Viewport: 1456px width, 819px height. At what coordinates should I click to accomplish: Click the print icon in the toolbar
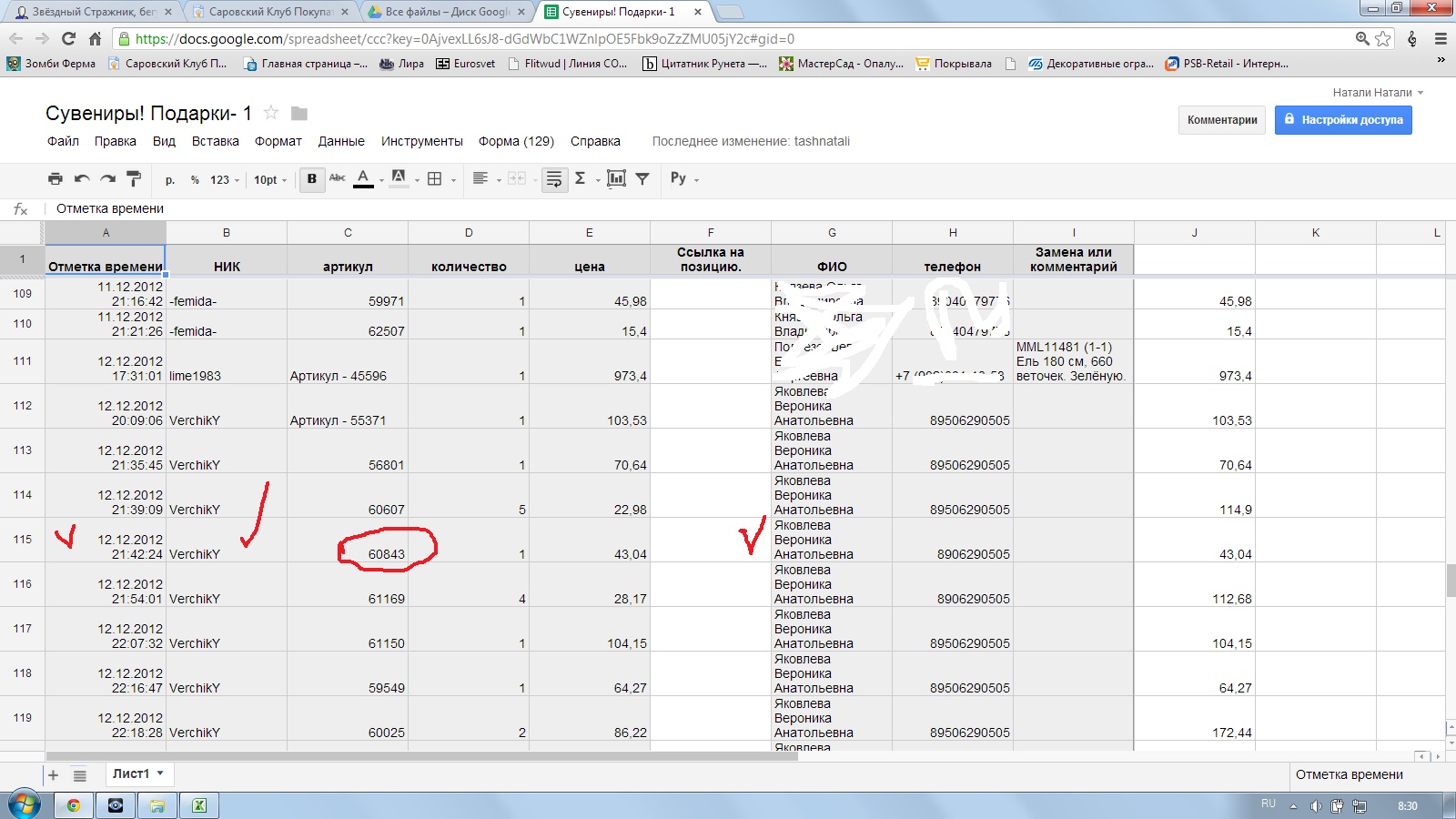coord(56,178)
